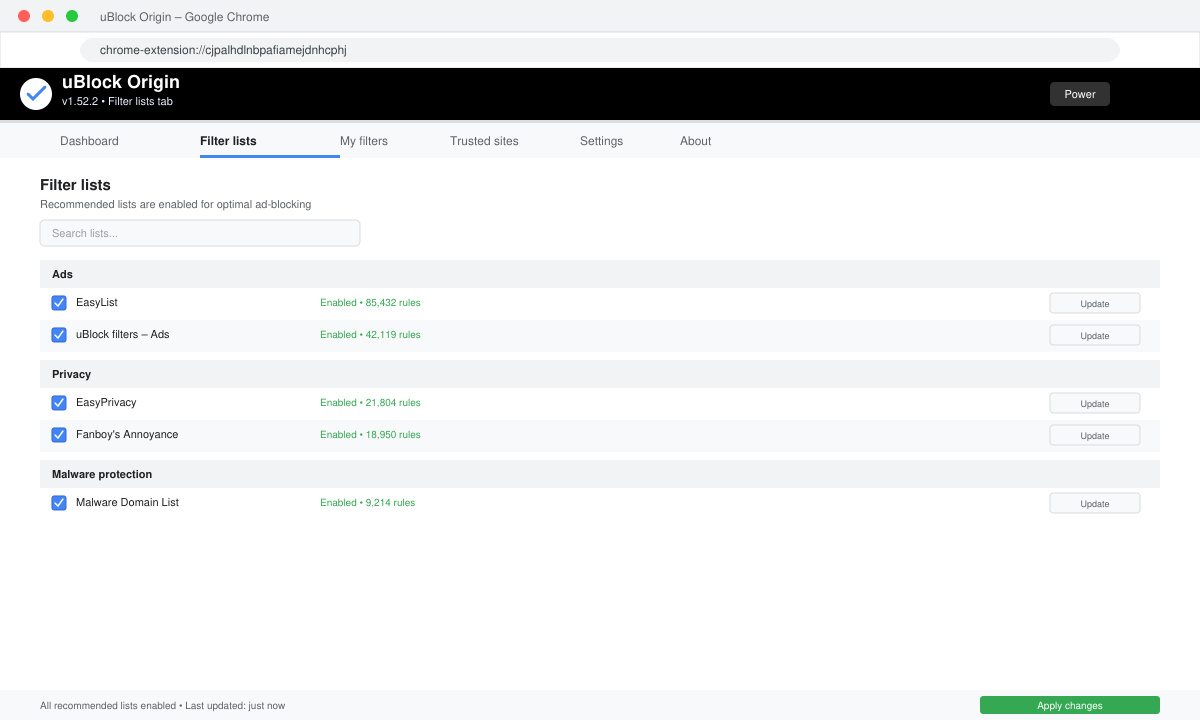Click the "All recommended lists enabled" status text
This screenshot has width=1200, height=720.
coord(108,706)
